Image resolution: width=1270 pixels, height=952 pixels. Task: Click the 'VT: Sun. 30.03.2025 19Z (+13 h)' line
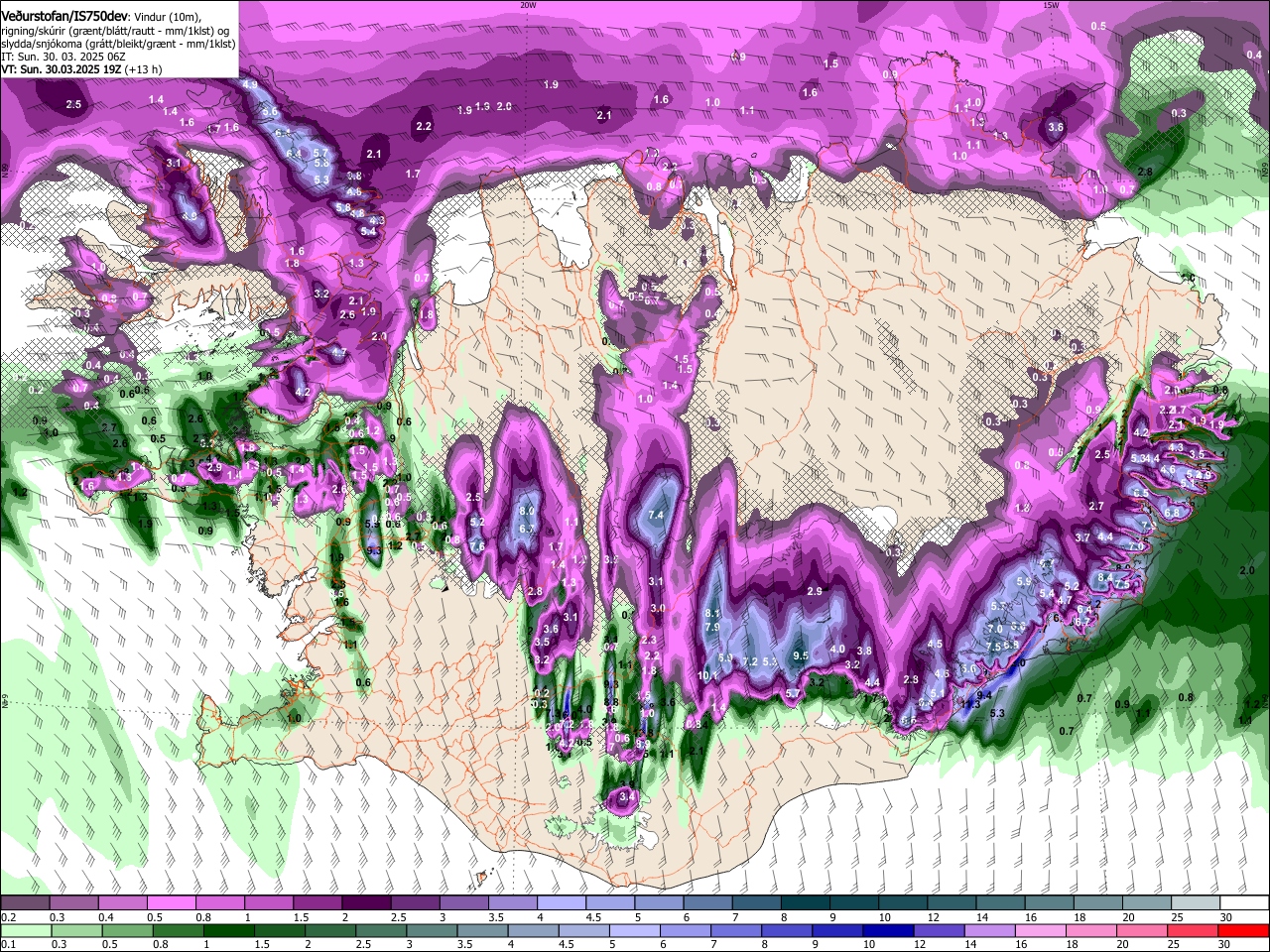pos(81,70)
